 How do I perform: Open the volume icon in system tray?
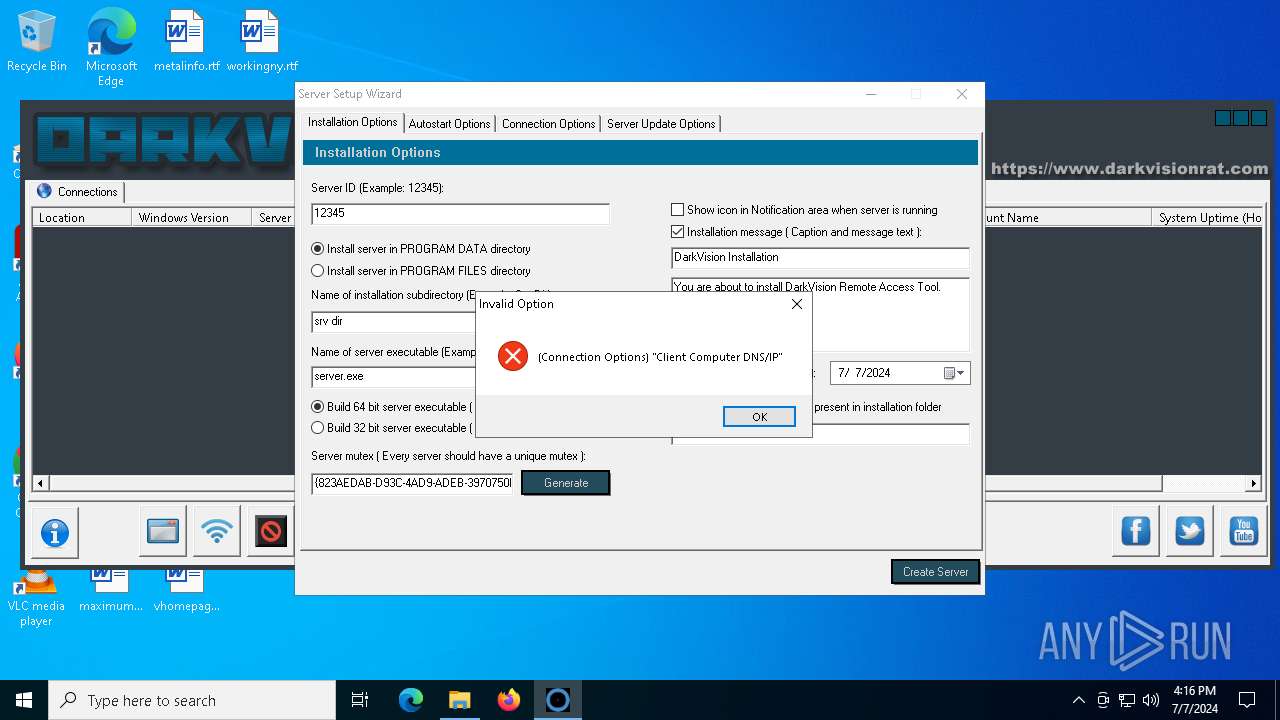click(1150, 700)
